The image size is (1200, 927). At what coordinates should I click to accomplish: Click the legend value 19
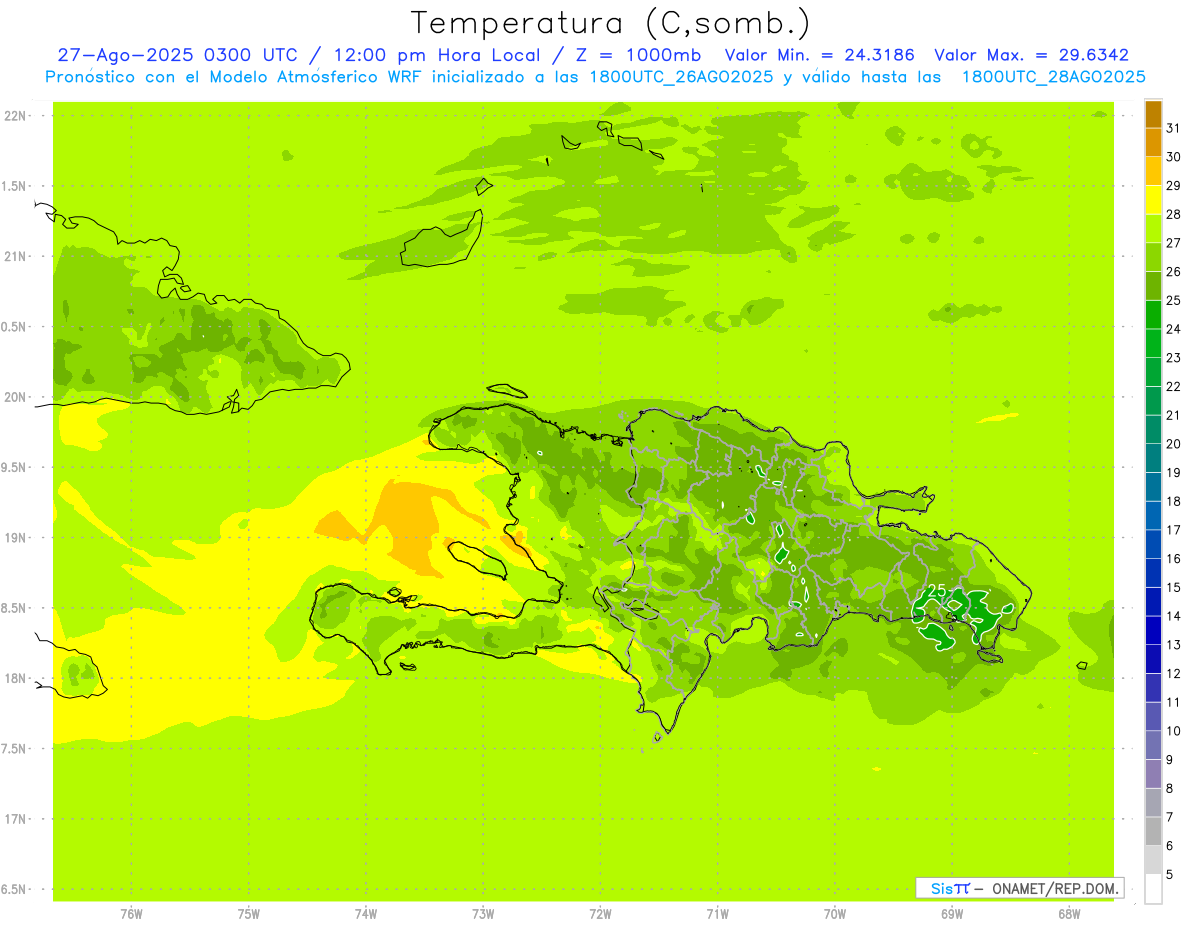pyautogui.click(x=1174, y=473)
